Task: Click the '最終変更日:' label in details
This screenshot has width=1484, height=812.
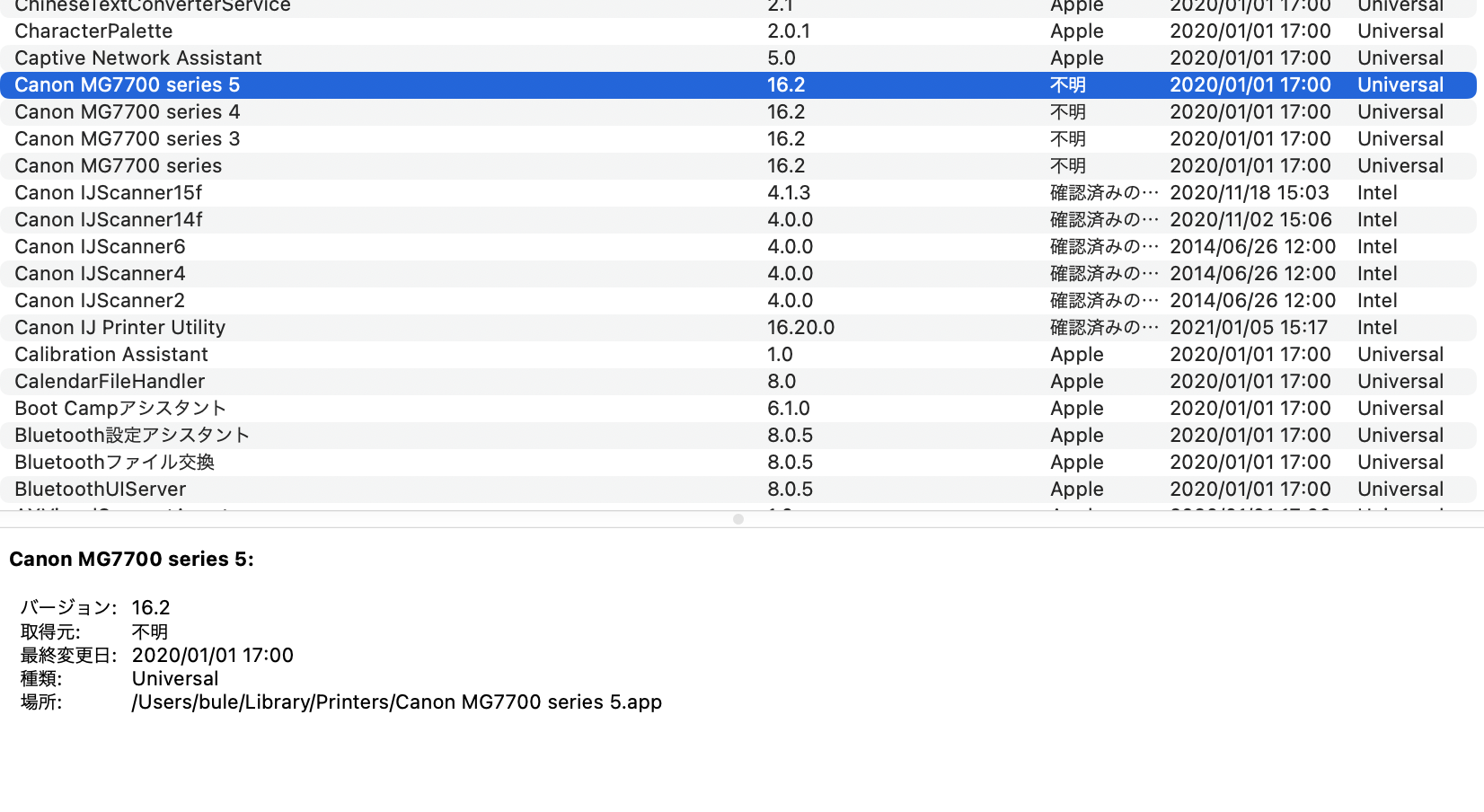Action: 68,656
